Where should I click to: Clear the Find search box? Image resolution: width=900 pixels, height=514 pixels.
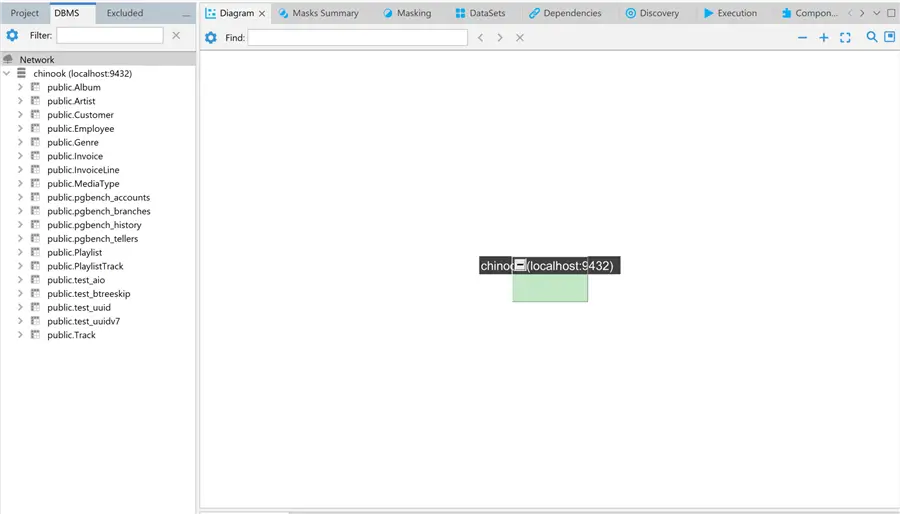519,37
